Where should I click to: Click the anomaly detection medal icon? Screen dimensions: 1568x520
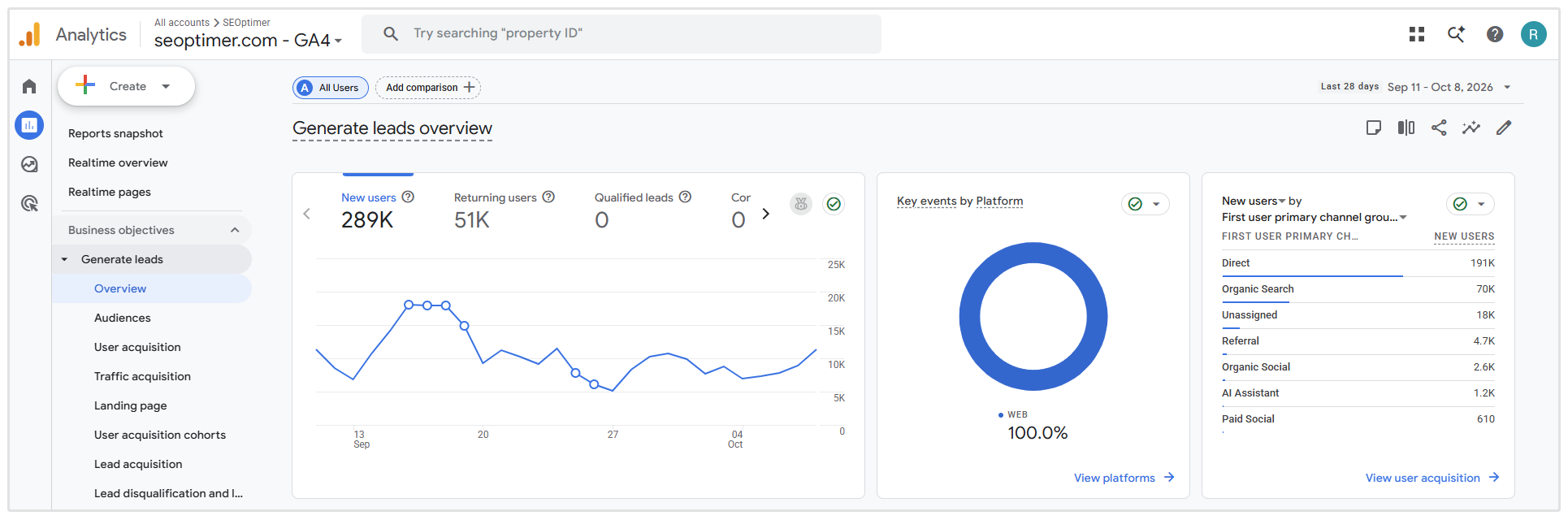(x=801, y=204)
